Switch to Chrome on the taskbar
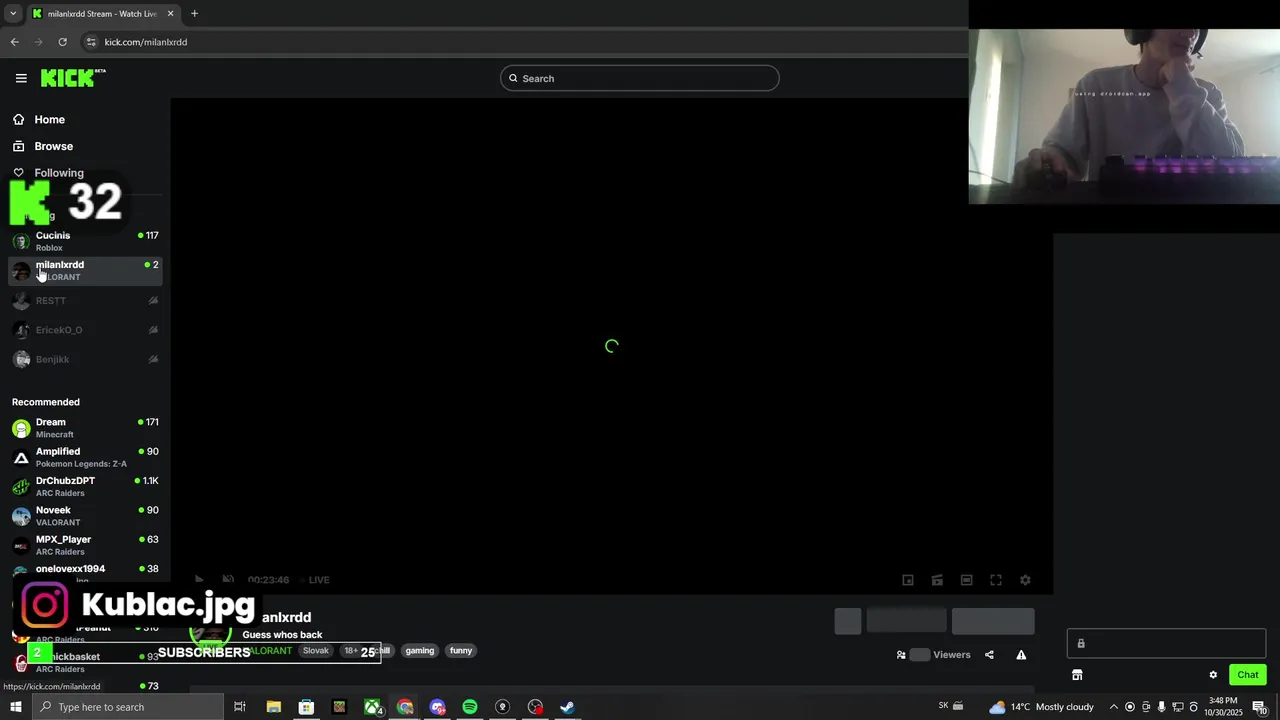This screenshot has height=720, width=1280. (x=405, y=707)
